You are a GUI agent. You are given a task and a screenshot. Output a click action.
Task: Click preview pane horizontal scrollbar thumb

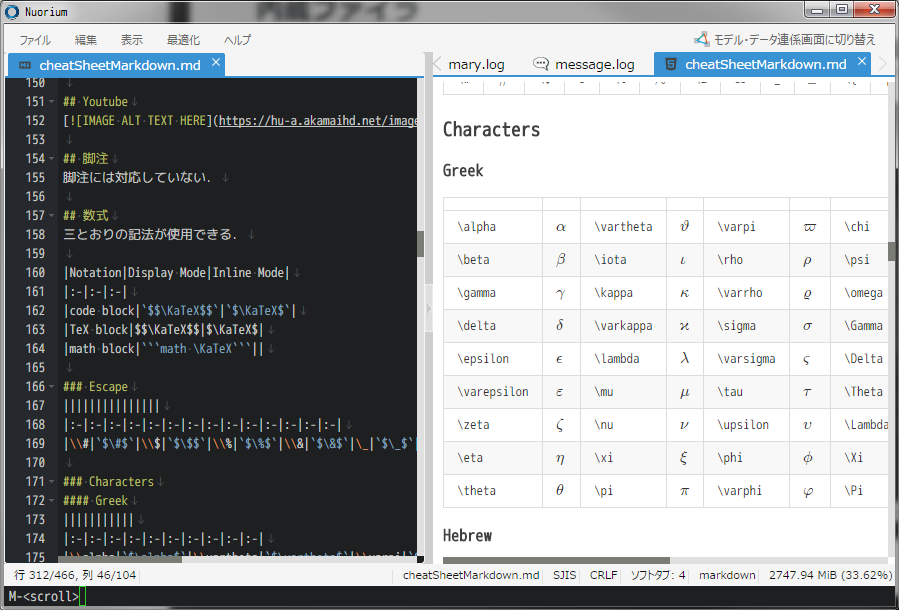pyautogui.click(x=556, y=560)
